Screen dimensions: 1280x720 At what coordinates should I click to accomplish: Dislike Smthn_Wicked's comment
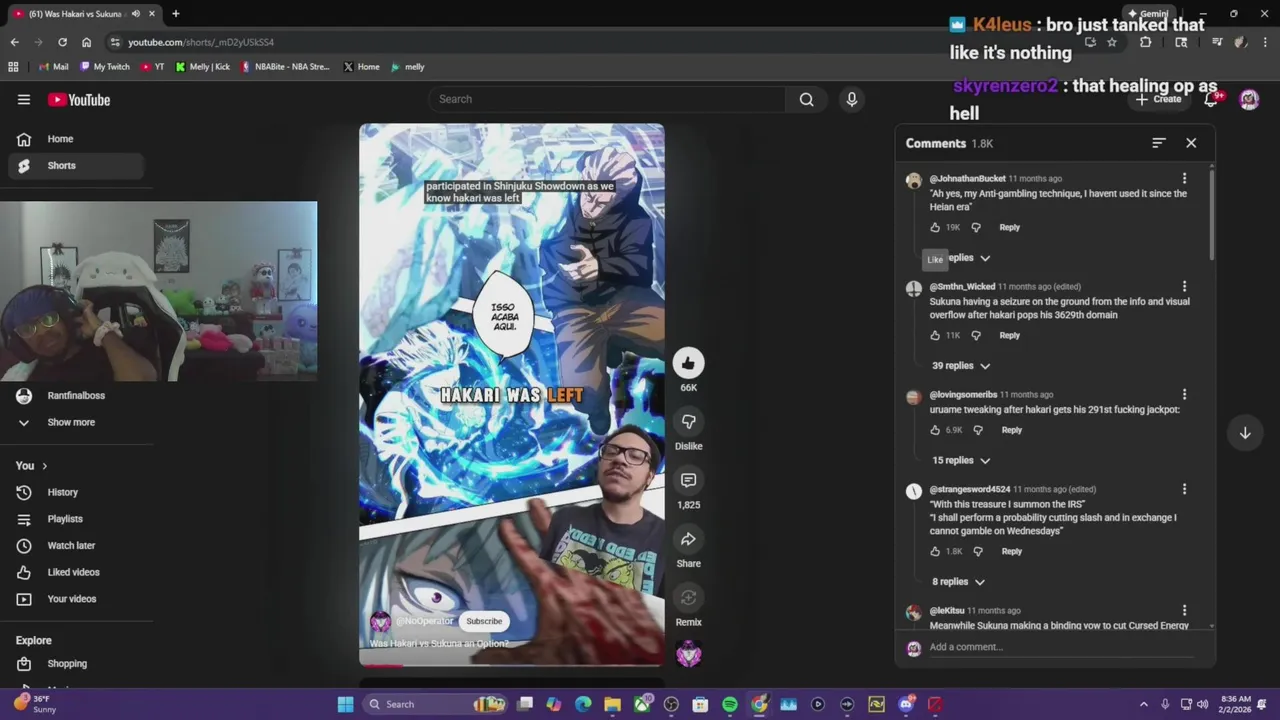[x=976, y=335]
